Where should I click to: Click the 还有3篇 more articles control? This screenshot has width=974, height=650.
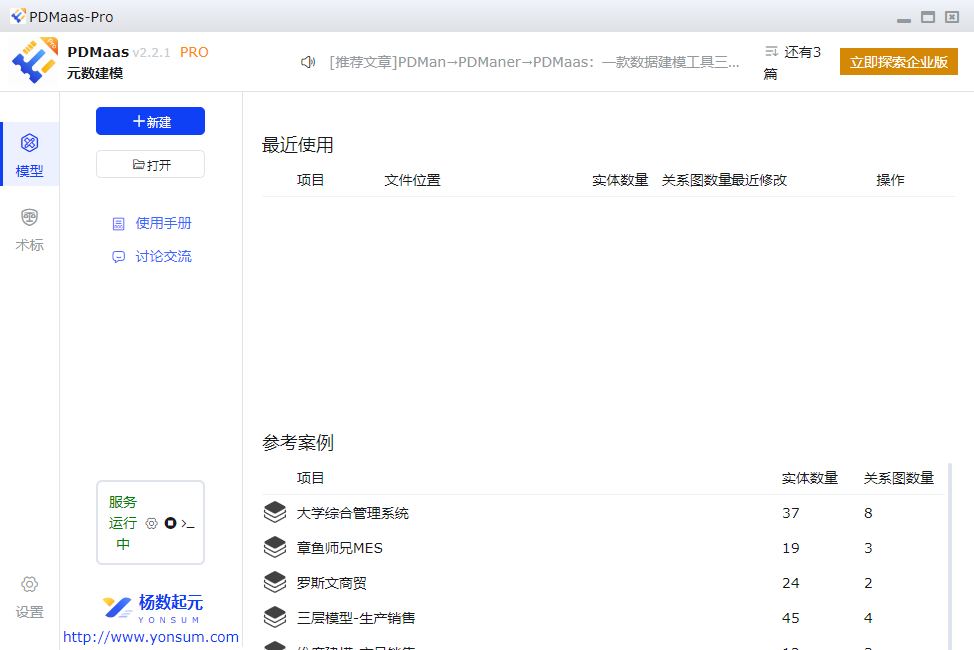click(792, 62)
